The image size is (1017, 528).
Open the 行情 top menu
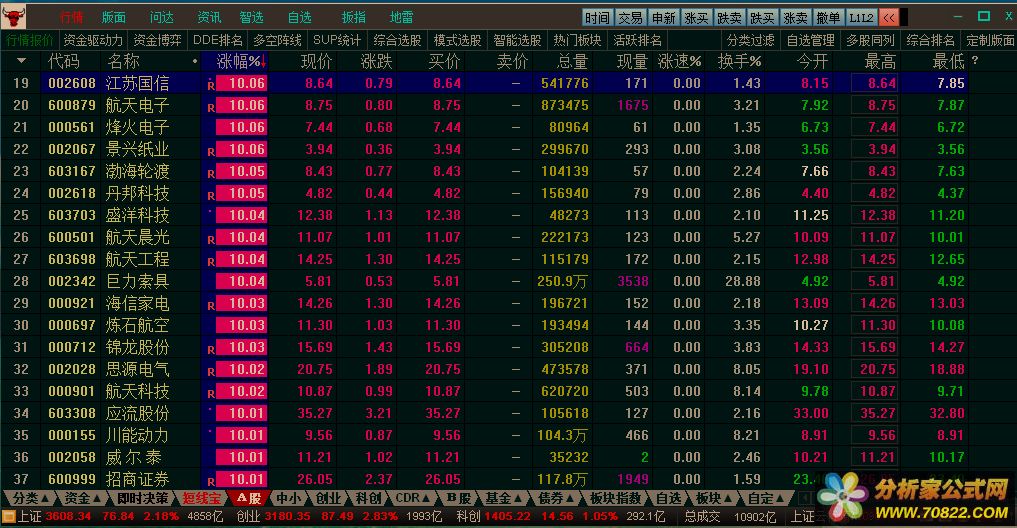tap(71, 18)
